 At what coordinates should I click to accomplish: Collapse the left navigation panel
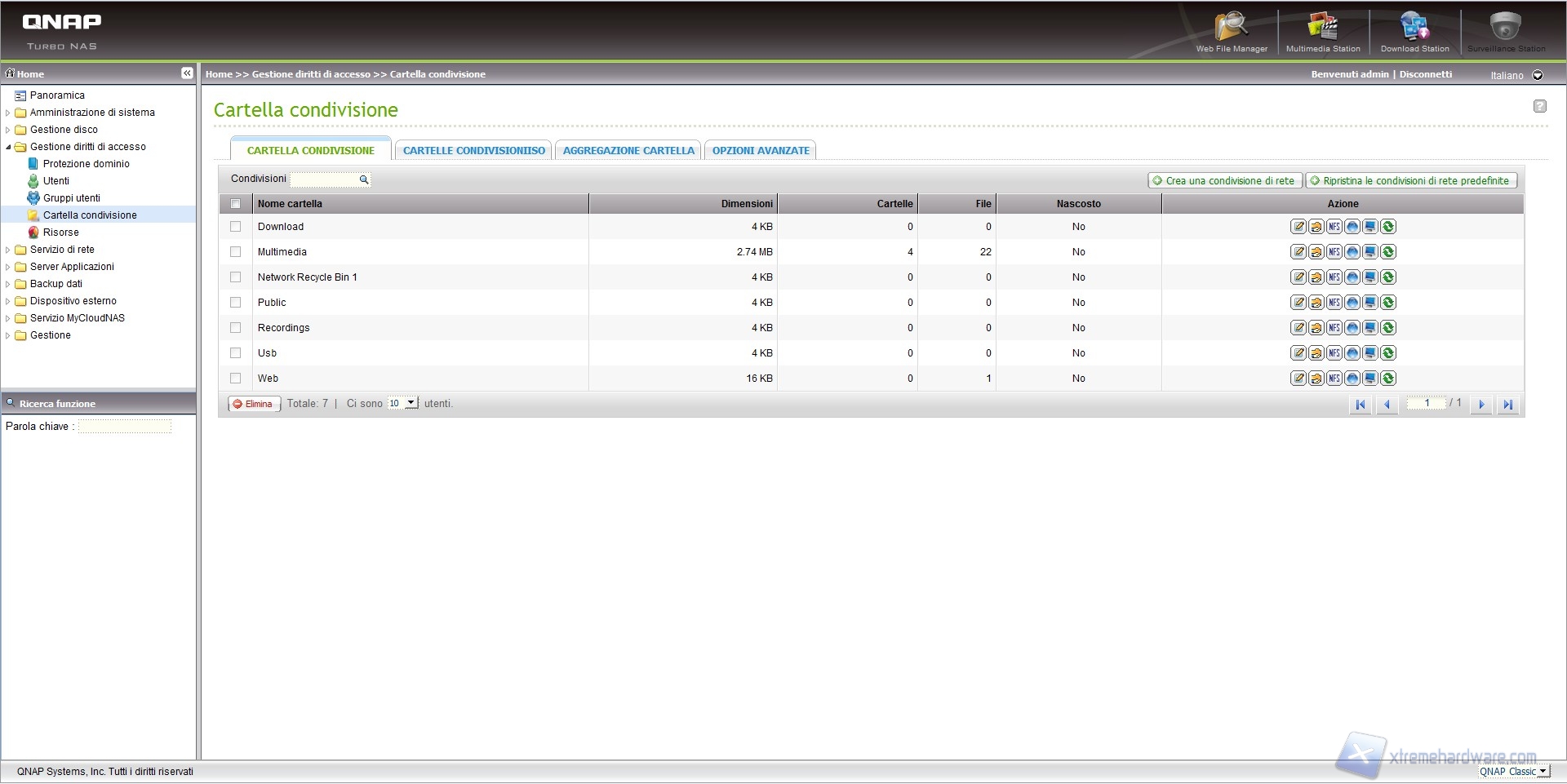pos(187,73)
